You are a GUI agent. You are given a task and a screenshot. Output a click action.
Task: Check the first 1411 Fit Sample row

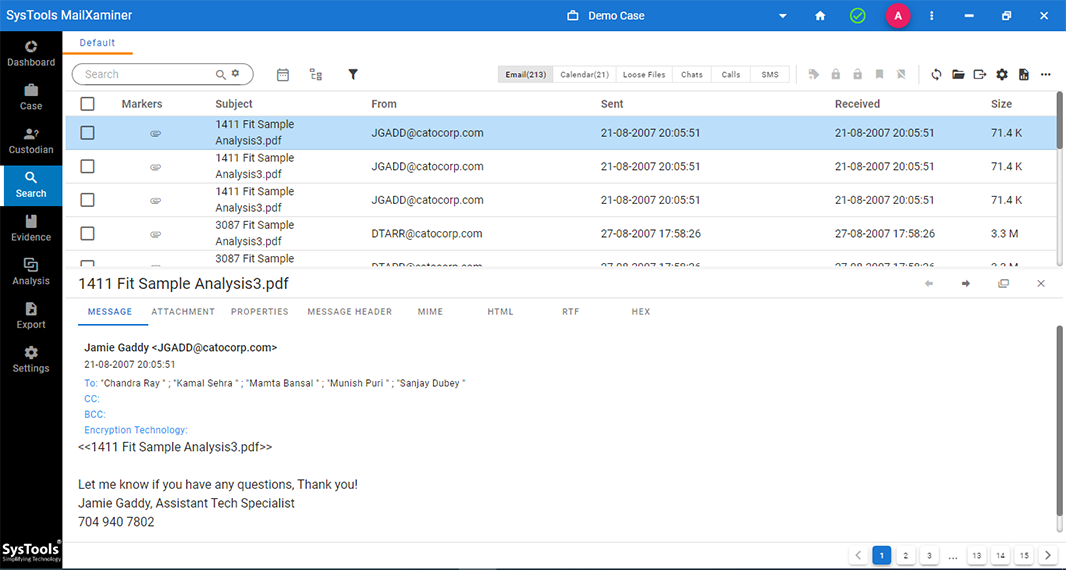(x=88, y=133)
